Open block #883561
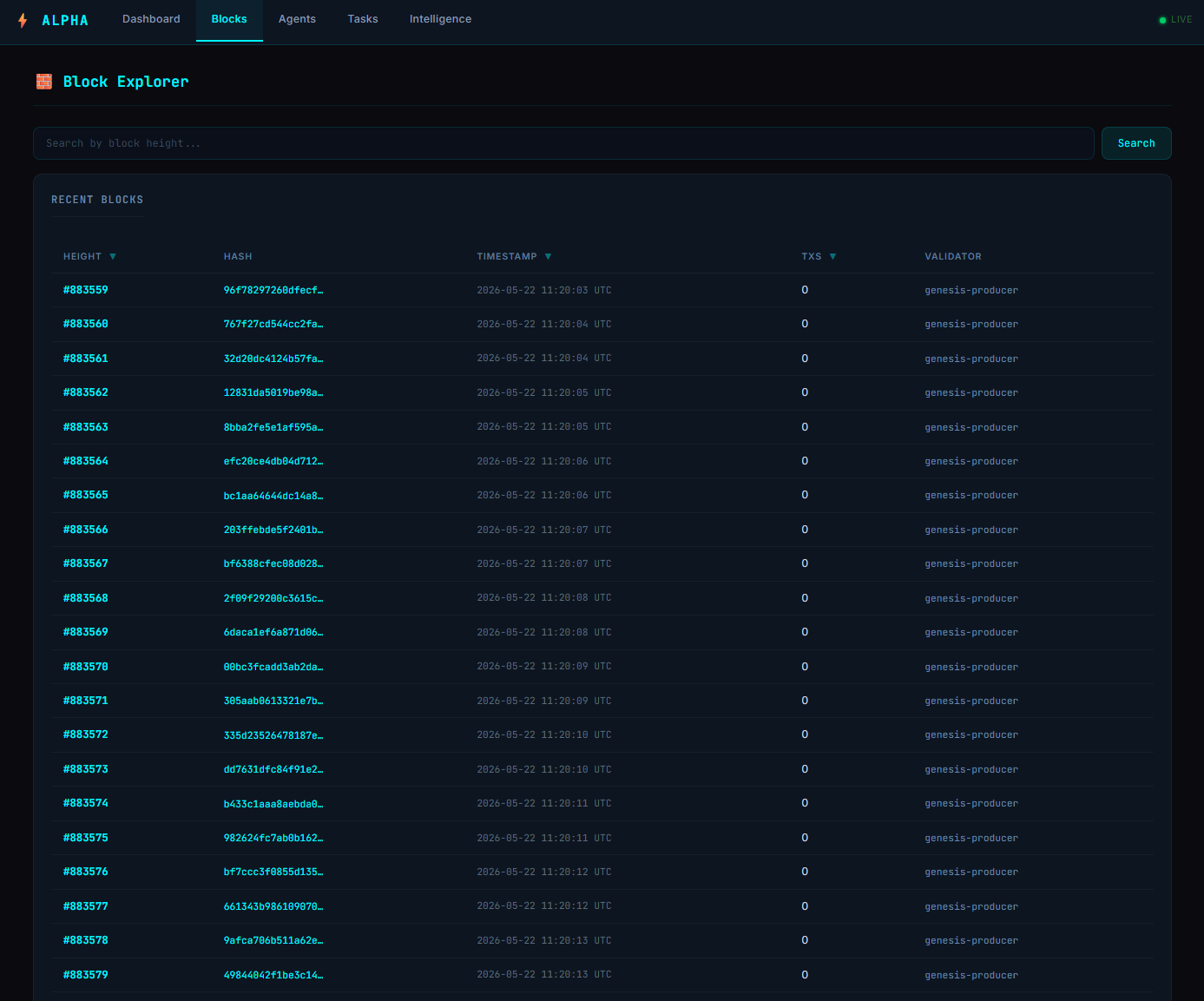The width and height of the screenshot is (1204, 1001). coord(86,359)
